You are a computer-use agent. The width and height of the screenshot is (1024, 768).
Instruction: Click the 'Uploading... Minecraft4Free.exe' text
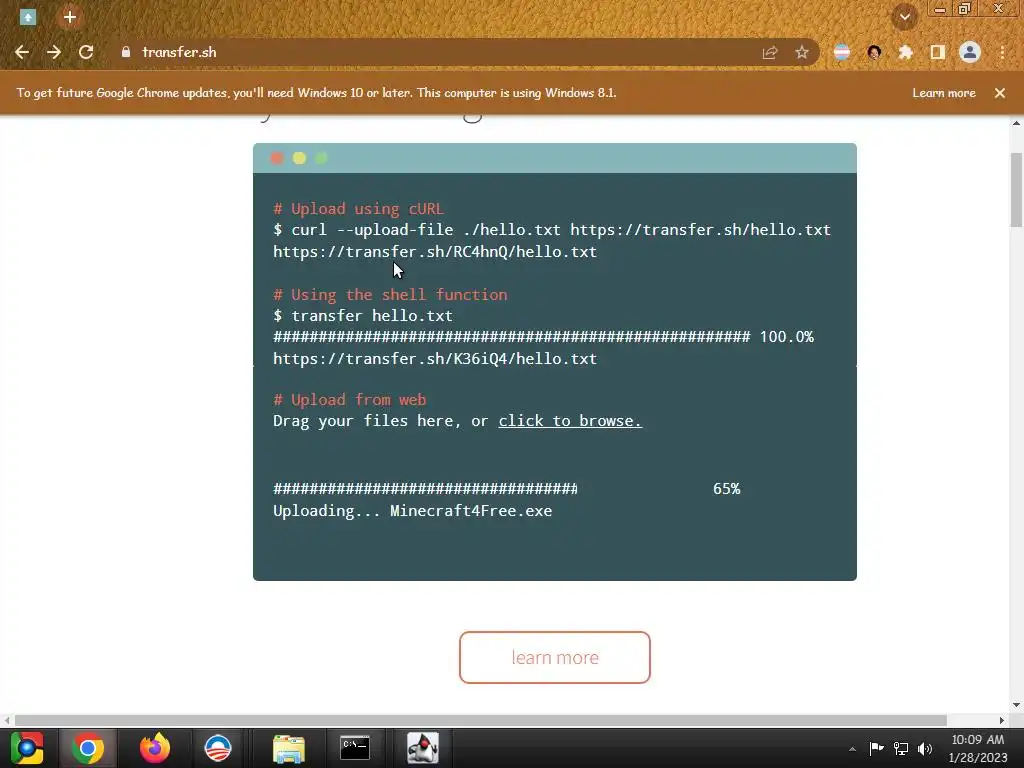coord(413,511)
